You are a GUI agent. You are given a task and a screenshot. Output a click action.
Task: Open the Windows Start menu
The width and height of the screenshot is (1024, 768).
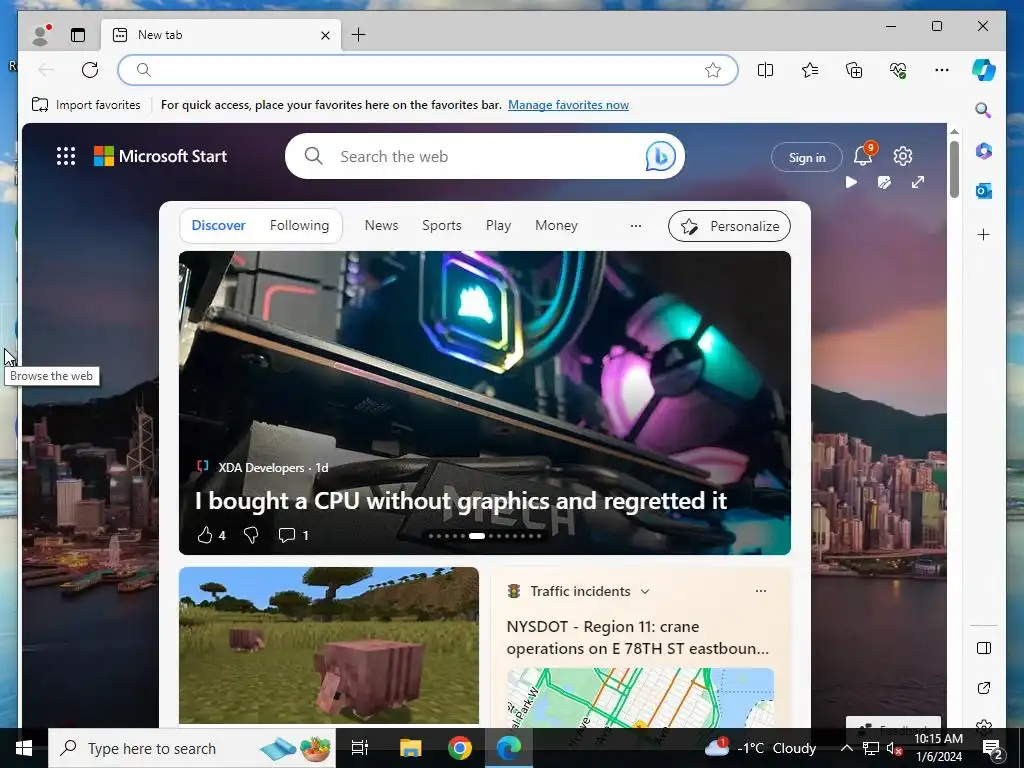(x=24, y=748)
